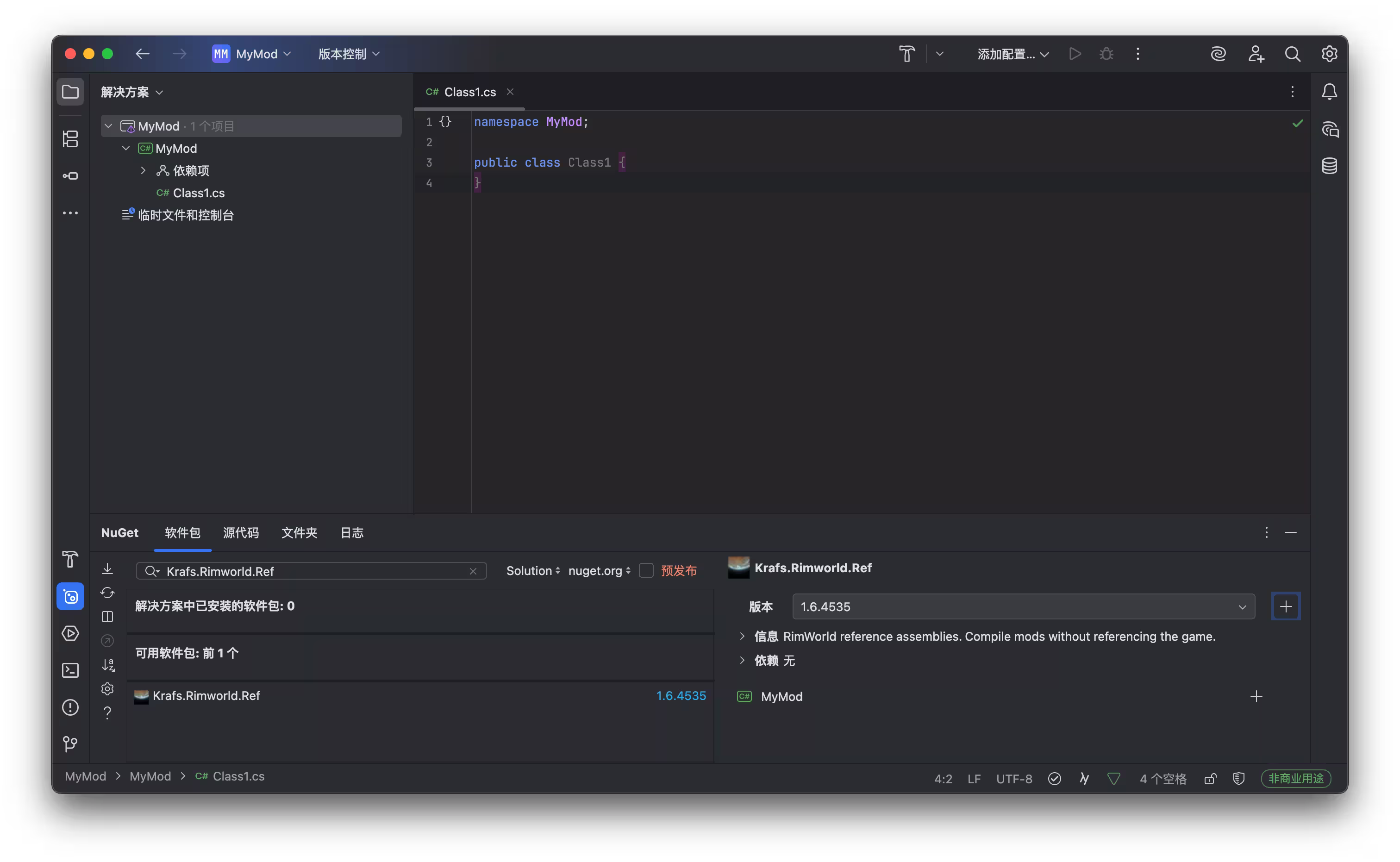Click plus button next to MyMod project

1256,696
